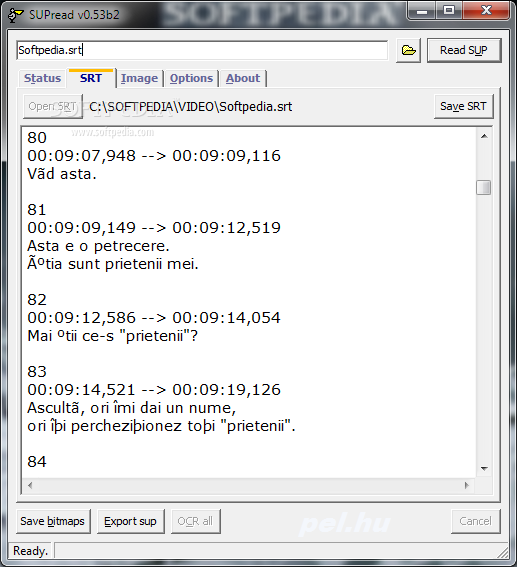Viewport: 517px width, 567px height.
Task: Switch to the Status tab
Action: [x=42, y=78]
